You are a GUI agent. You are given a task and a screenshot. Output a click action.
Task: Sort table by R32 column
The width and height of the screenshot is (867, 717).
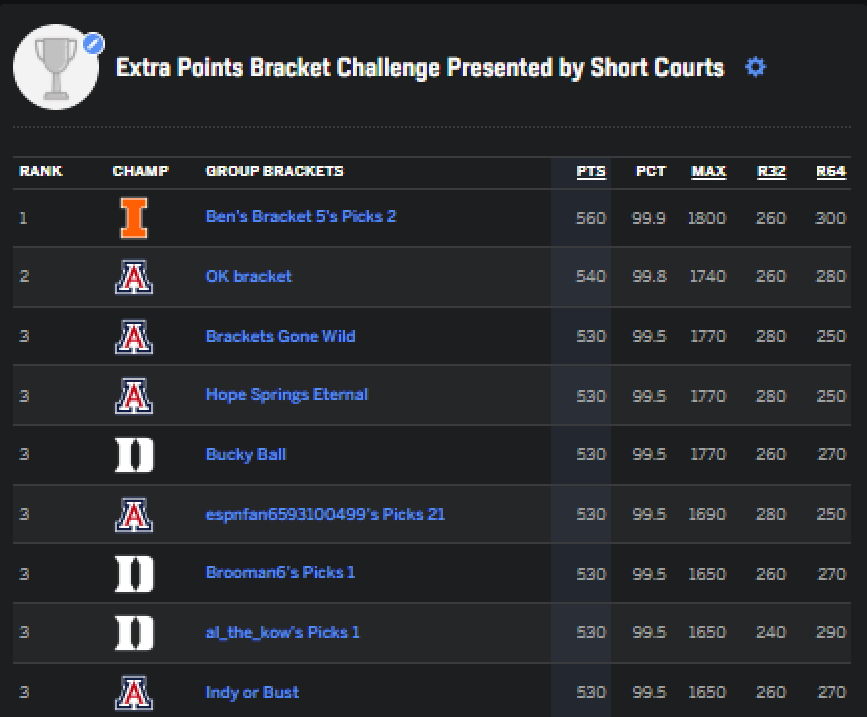771,171
